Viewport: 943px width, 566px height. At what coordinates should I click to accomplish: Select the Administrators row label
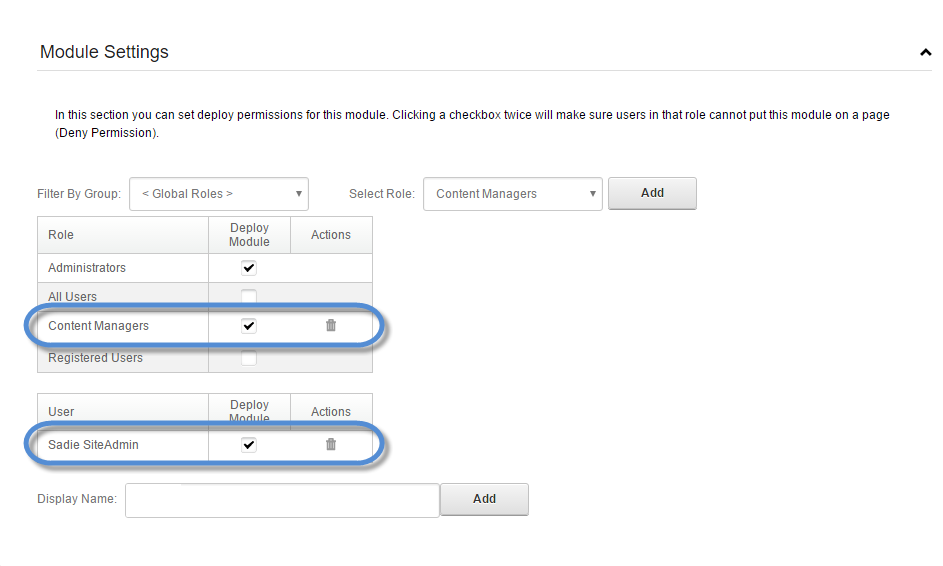coord(87,268)
